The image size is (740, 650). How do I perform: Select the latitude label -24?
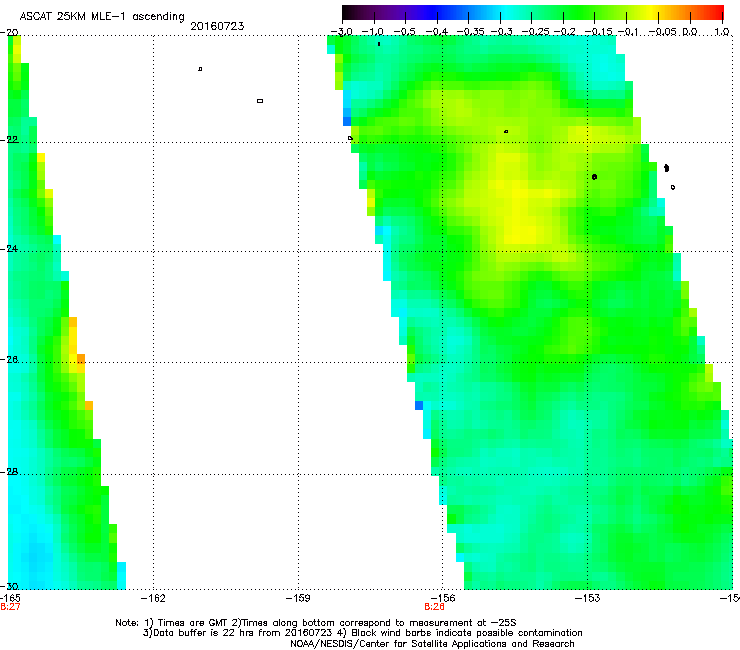coord(9,249)
